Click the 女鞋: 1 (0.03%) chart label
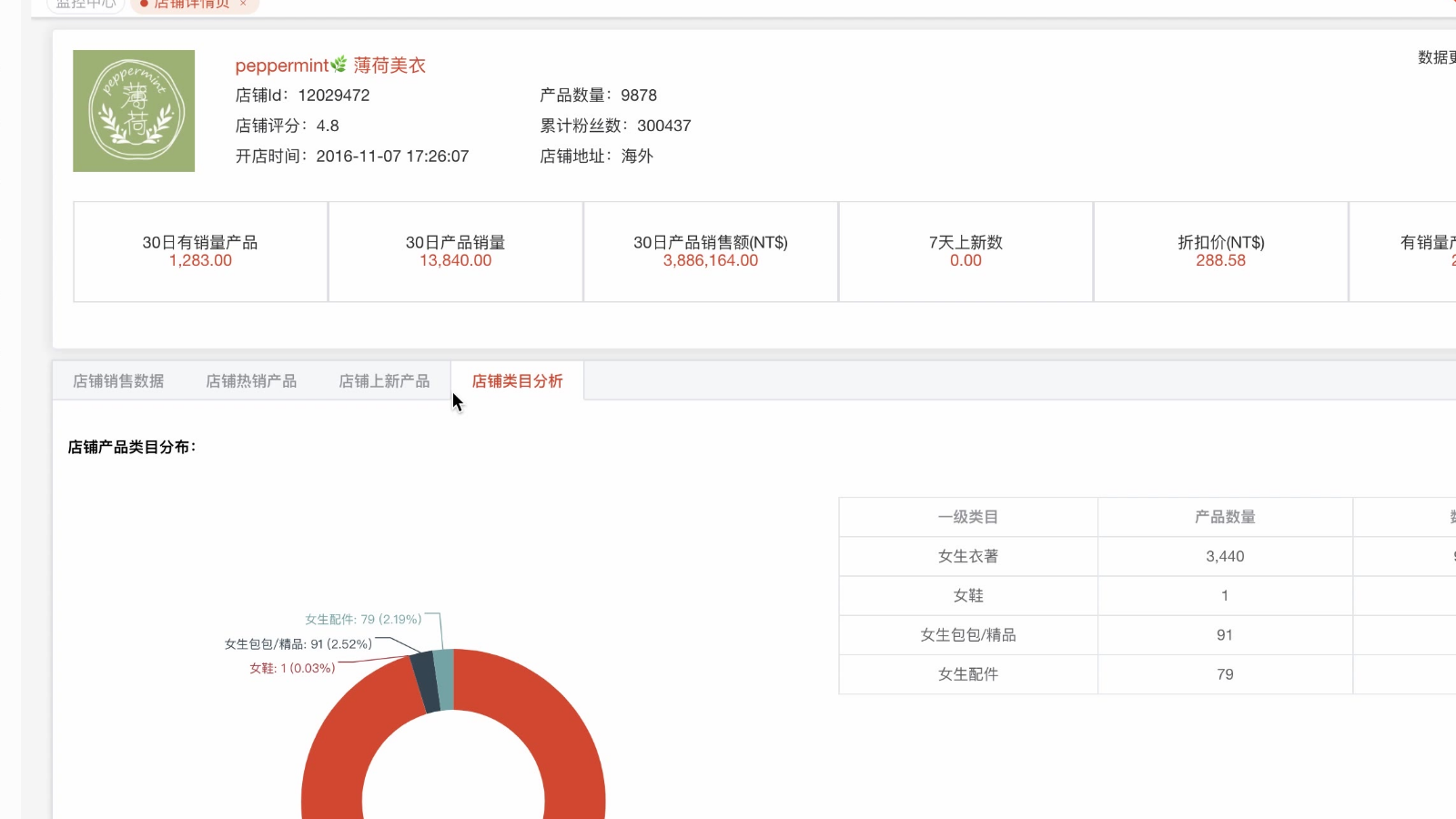 coord(292,668)
